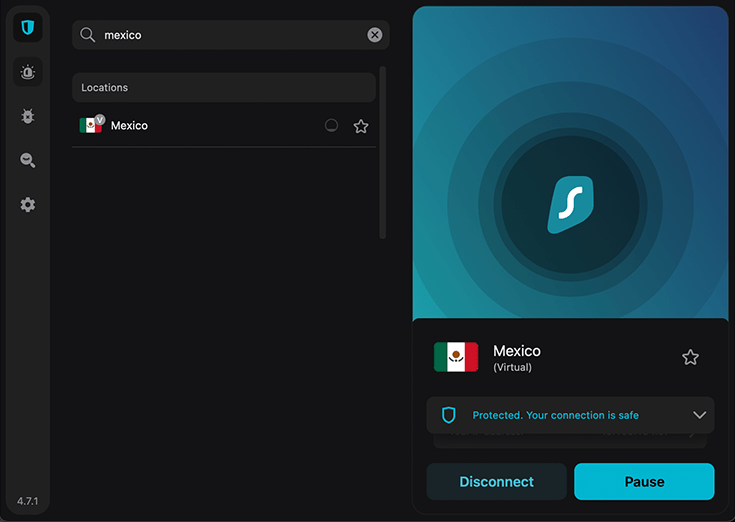
Task: Connect to Mexico in the locations list
Action: (x=224, y=126)
